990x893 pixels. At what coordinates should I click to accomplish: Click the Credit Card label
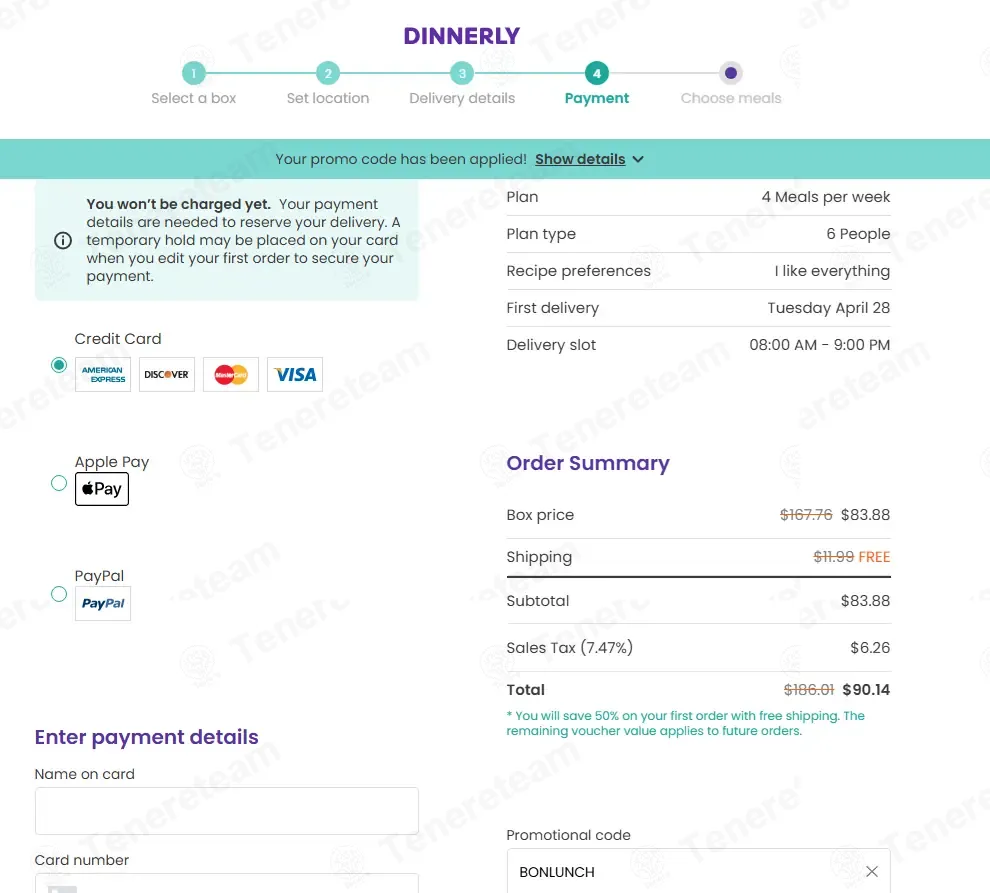click(x=118, y=339)
